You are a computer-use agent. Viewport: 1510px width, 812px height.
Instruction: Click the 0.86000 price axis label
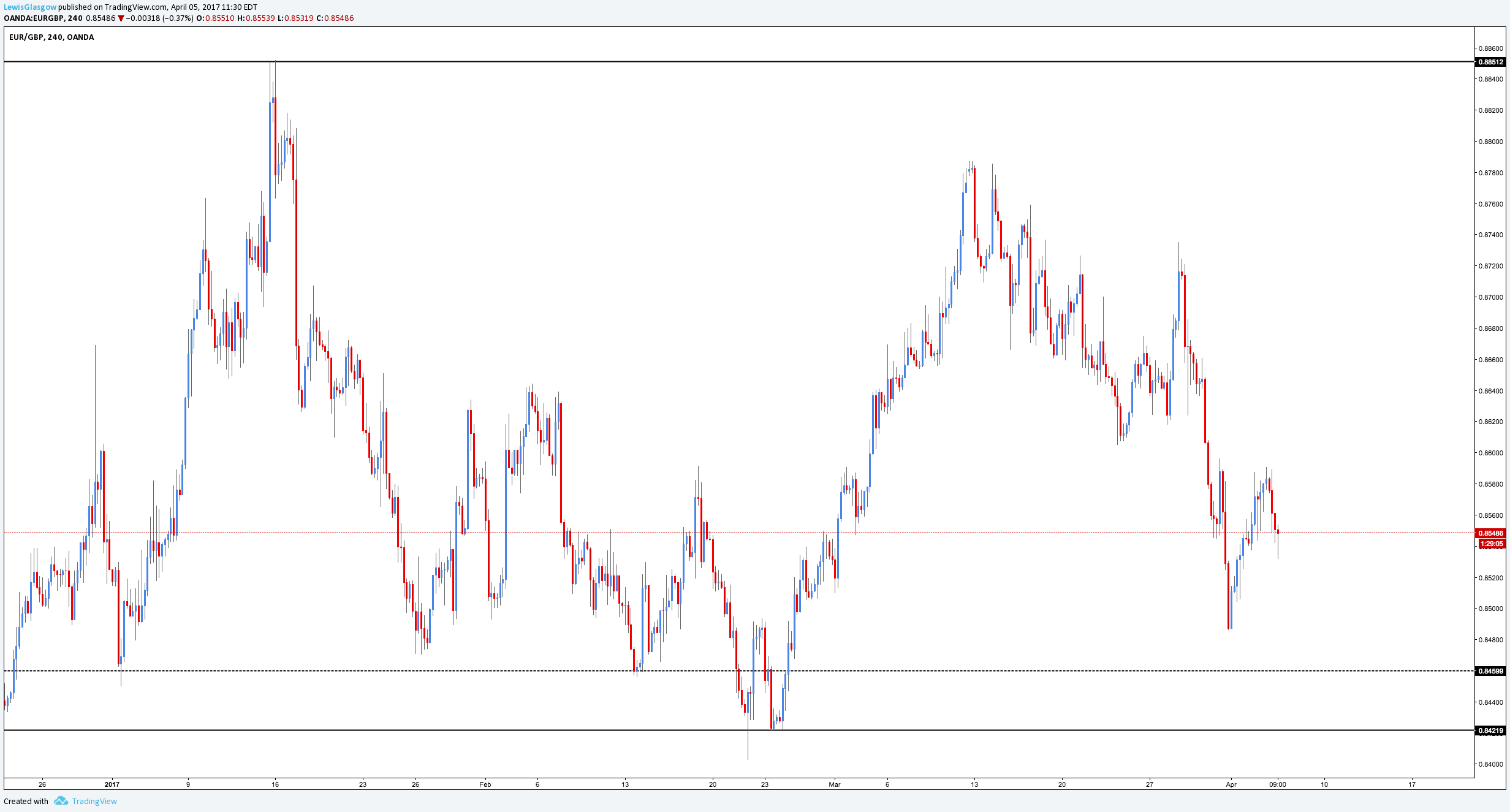tap(1490, 453)
